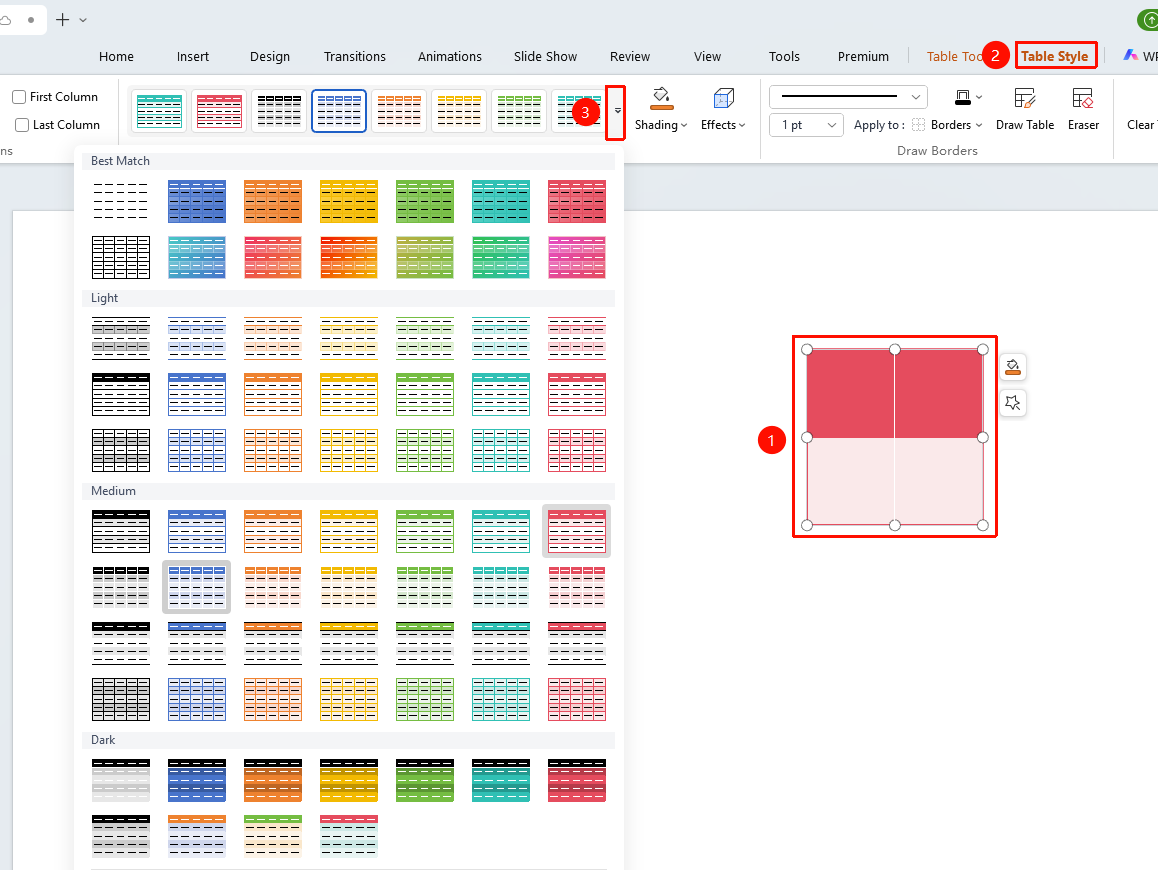Open the Shading fill options
1158x870 pixels.
coord(661,110)
